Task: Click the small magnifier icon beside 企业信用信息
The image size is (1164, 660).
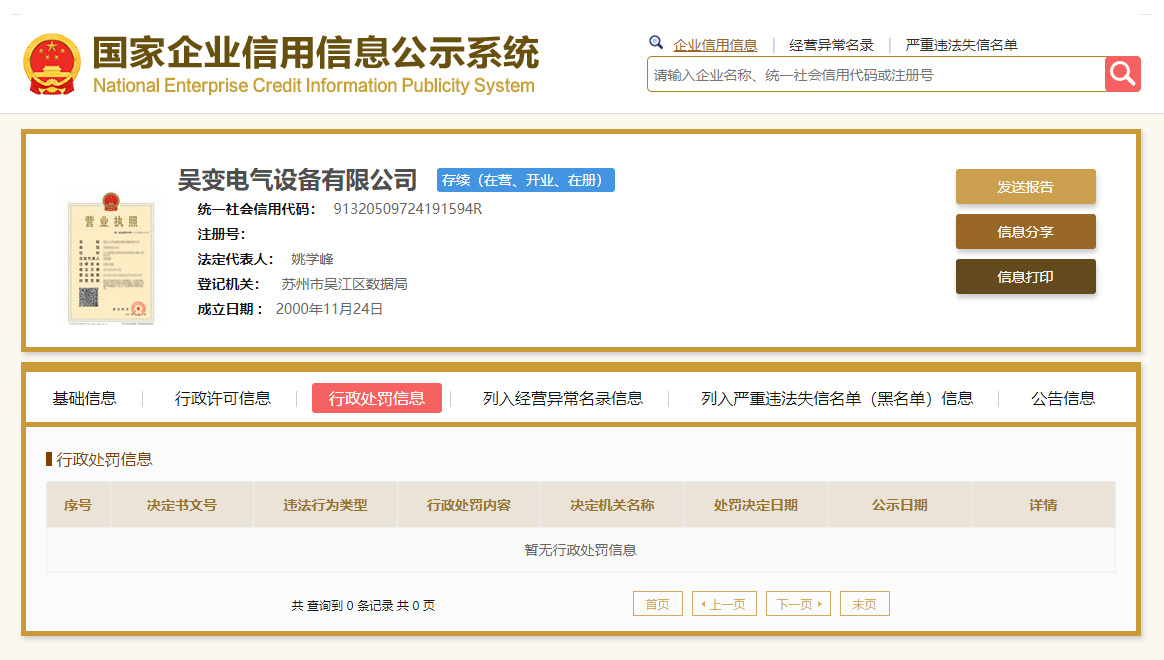Action: [x=655, y=42]
